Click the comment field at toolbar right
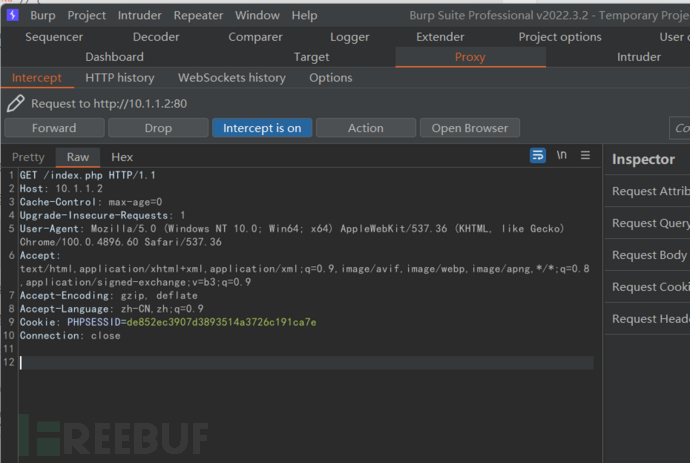 (x=679, y=128)
